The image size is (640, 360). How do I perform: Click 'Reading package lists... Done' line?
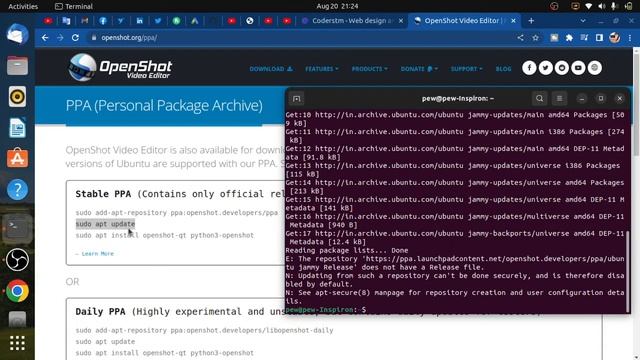point(347,250)
